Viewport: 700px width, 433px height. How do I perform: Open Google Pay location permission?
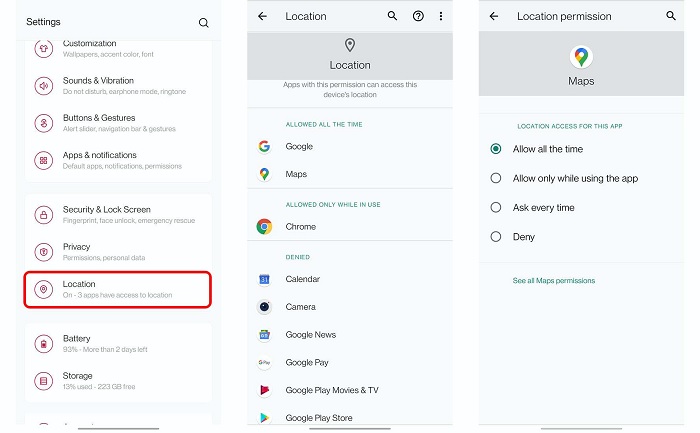click(307, 363)
